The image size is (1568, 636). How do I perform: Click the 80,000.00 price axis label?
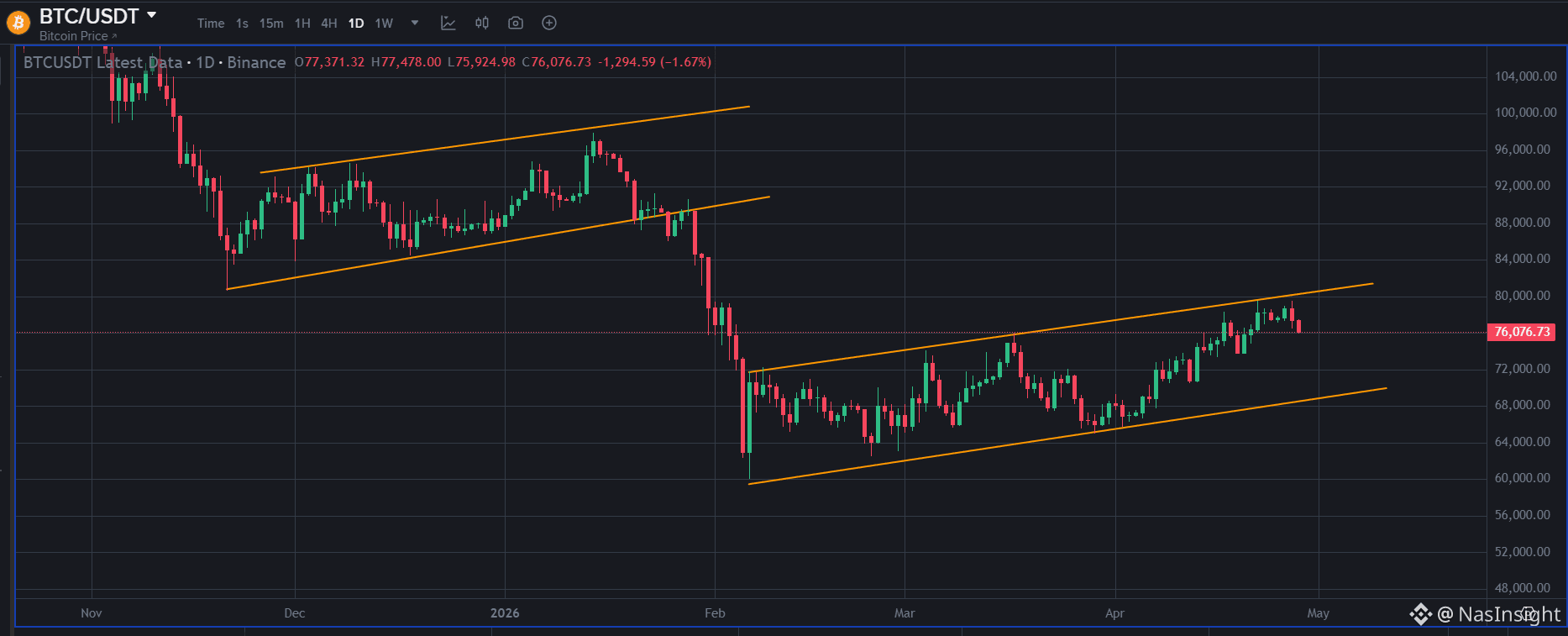pyautogui.click(x=1523, y=296)
